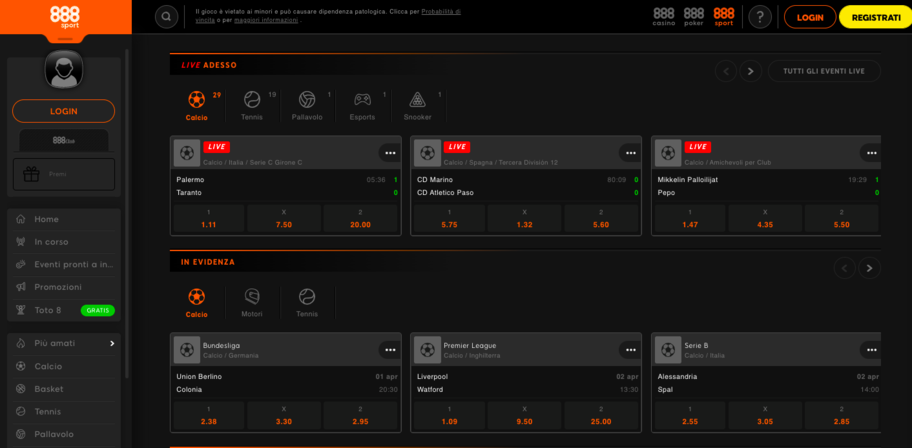Open the 888 Club button

[64, 140]
